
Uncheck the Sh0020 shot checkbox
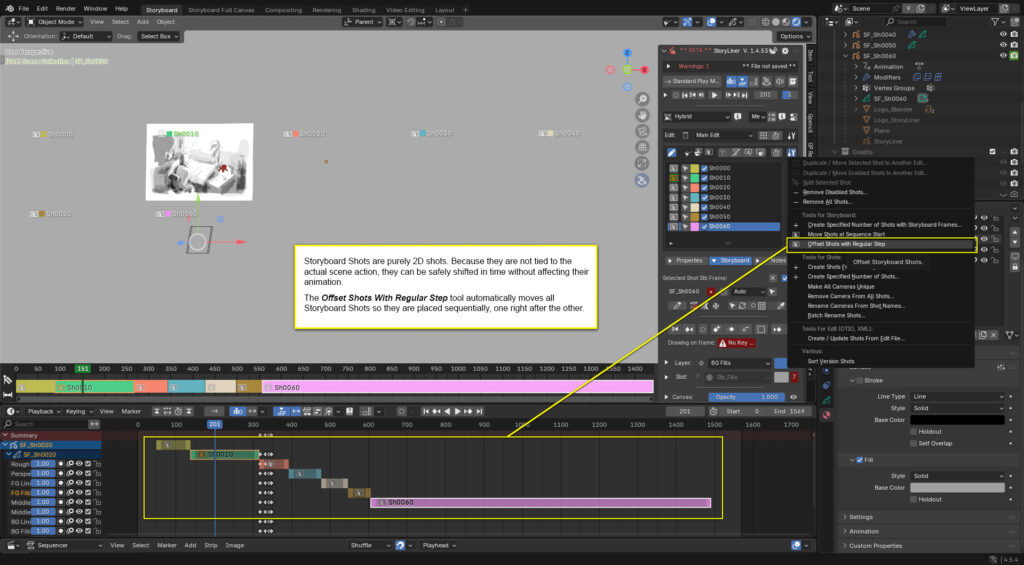[705, 187]
